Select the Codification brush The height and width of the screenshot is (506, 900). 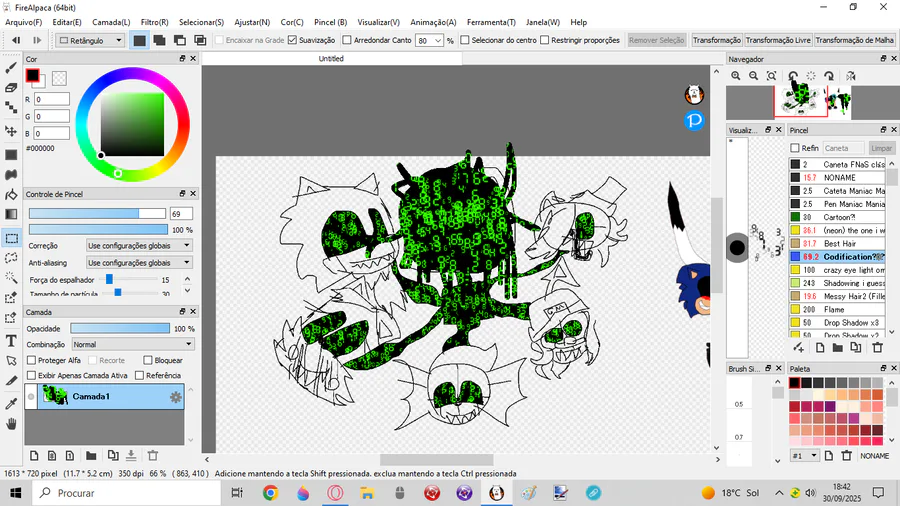click(x=837, y=257)
